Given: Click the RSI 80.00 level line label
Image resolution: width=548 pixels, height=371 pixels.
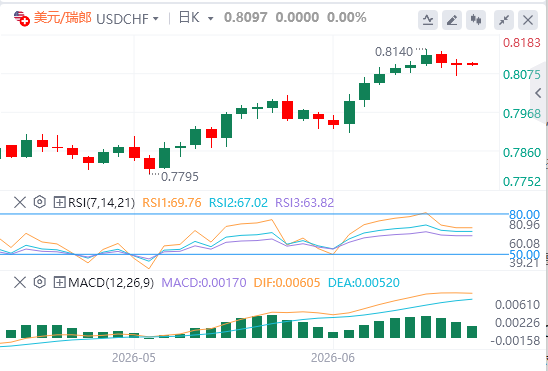Looking at the screenshot, I should click(525, 214).
